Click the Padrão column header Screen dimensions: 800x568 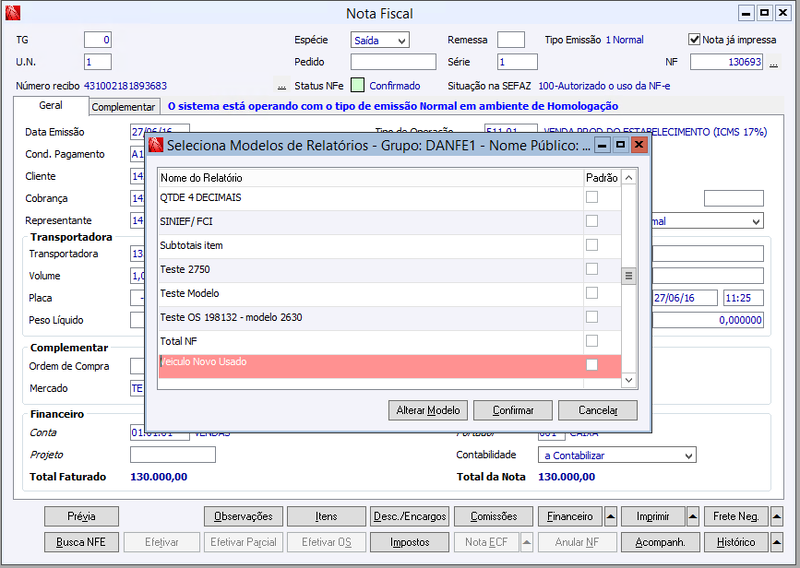click(602, 178)
